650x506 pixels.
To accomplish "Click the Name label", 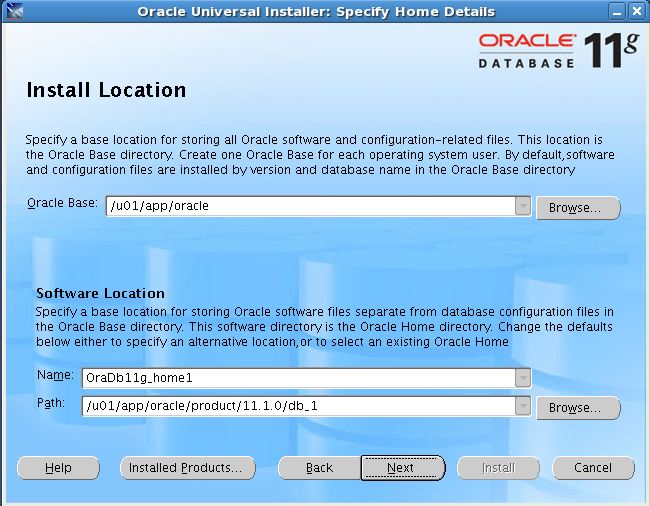I will [x=55, y=375].
